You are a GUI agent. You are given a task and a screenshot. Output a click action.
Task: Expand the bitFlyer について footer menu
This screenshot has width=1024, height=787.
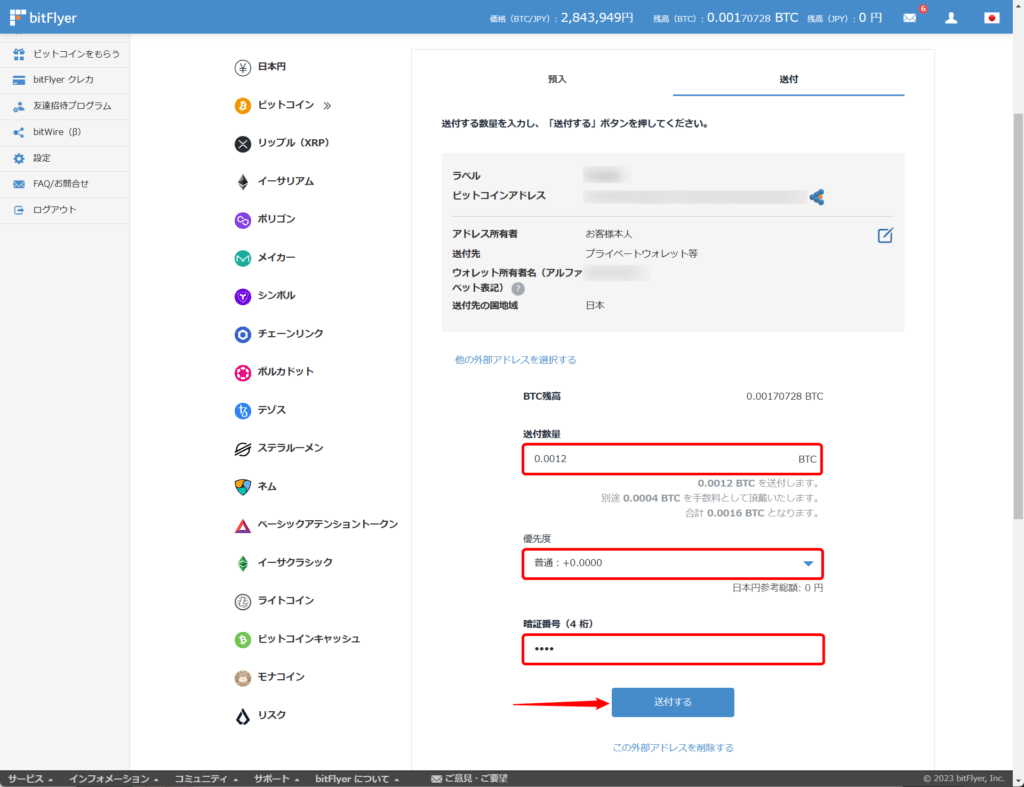point(357,779)
